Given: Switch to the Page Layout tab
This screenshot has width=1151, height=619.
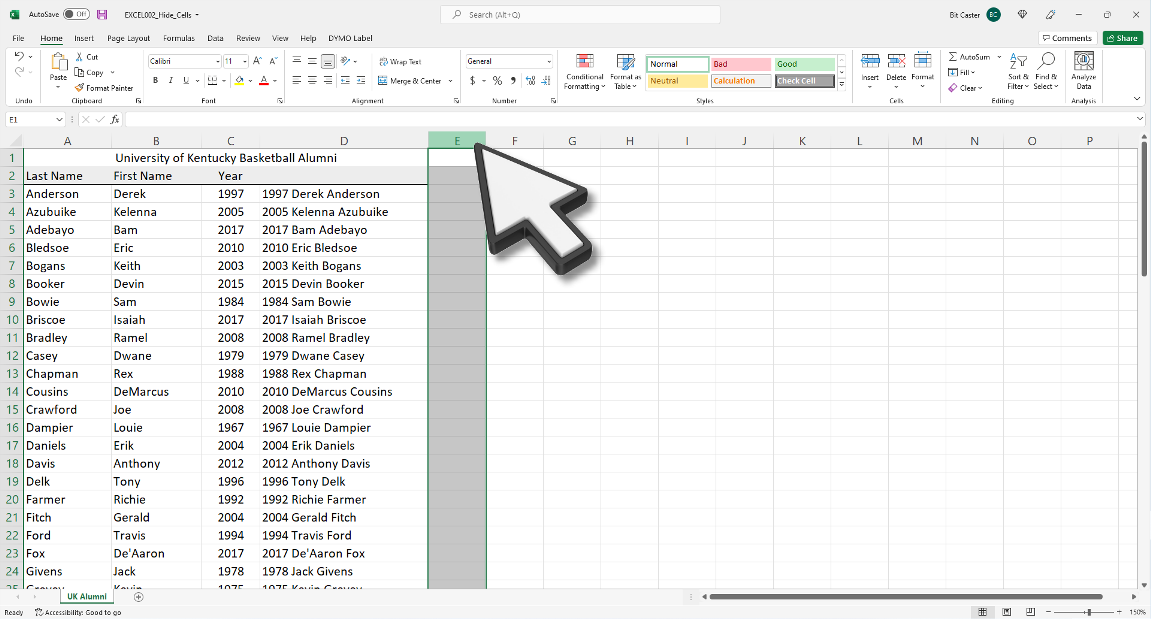Looking at the screenshot, I should pos(128,38).
